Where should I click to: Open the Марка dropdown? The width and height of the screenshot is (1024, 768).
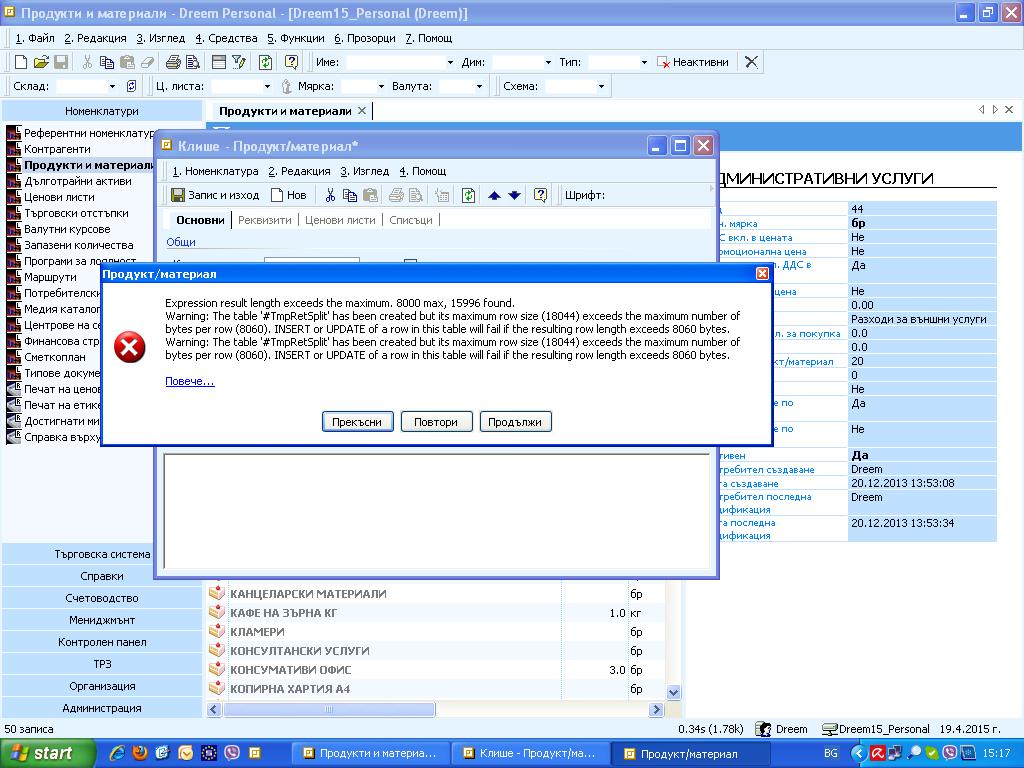tap(381, 86)
